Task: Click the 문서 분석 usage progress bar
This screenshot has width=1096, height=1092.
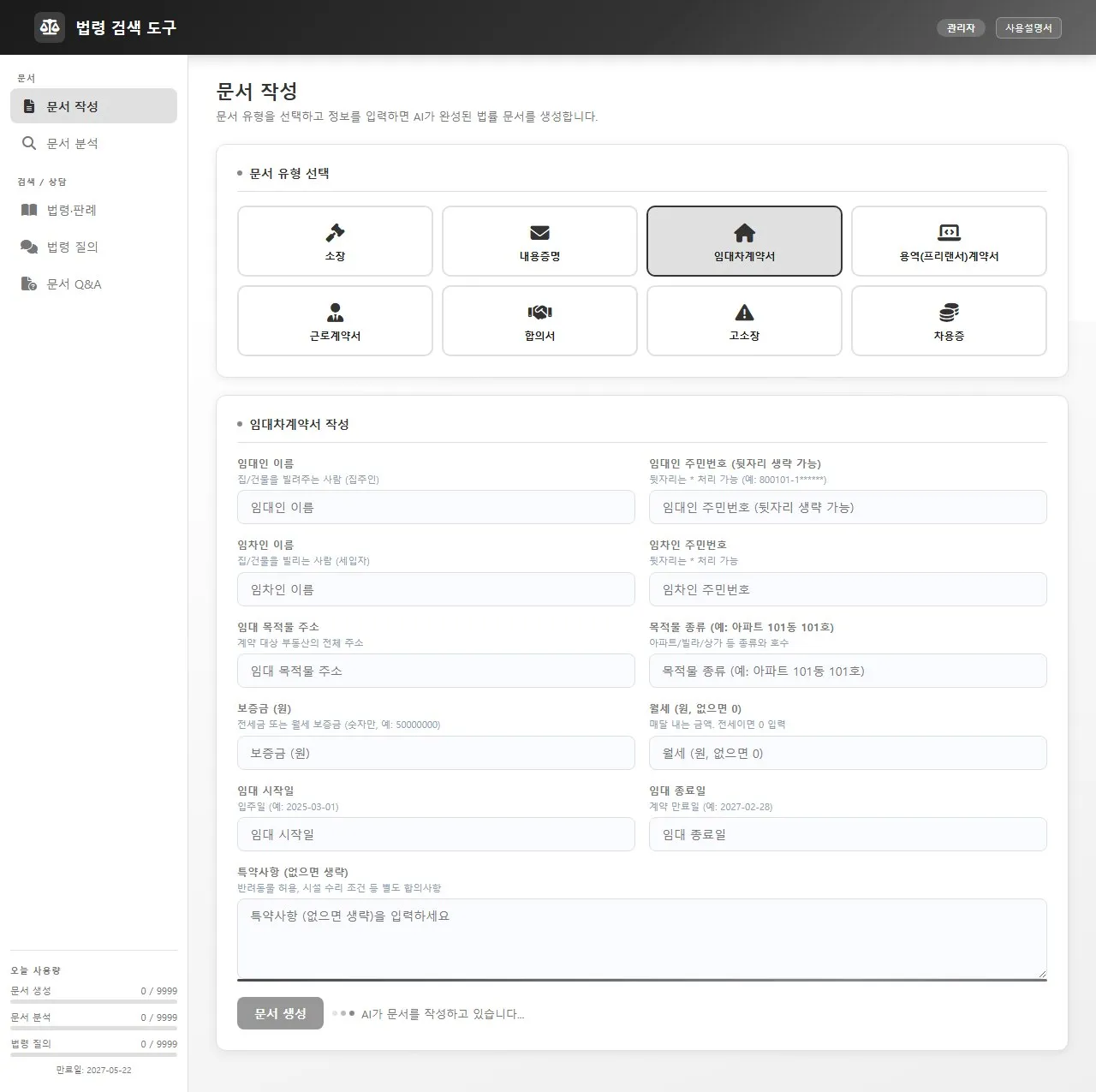Action: tap(93, 1028)
